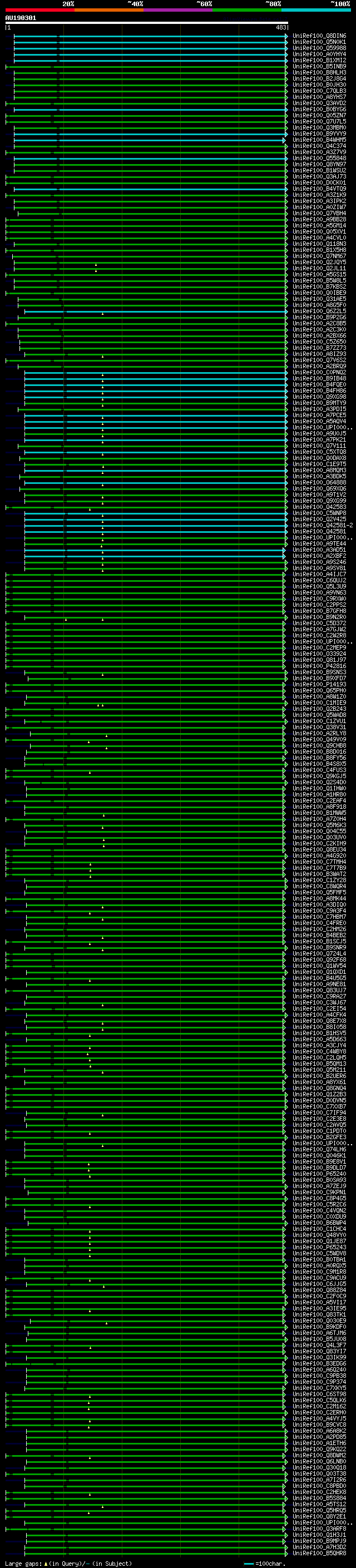Select hit label UniRef100_C4FRE0
This screenshot has height=1568, width=356.
319,923
